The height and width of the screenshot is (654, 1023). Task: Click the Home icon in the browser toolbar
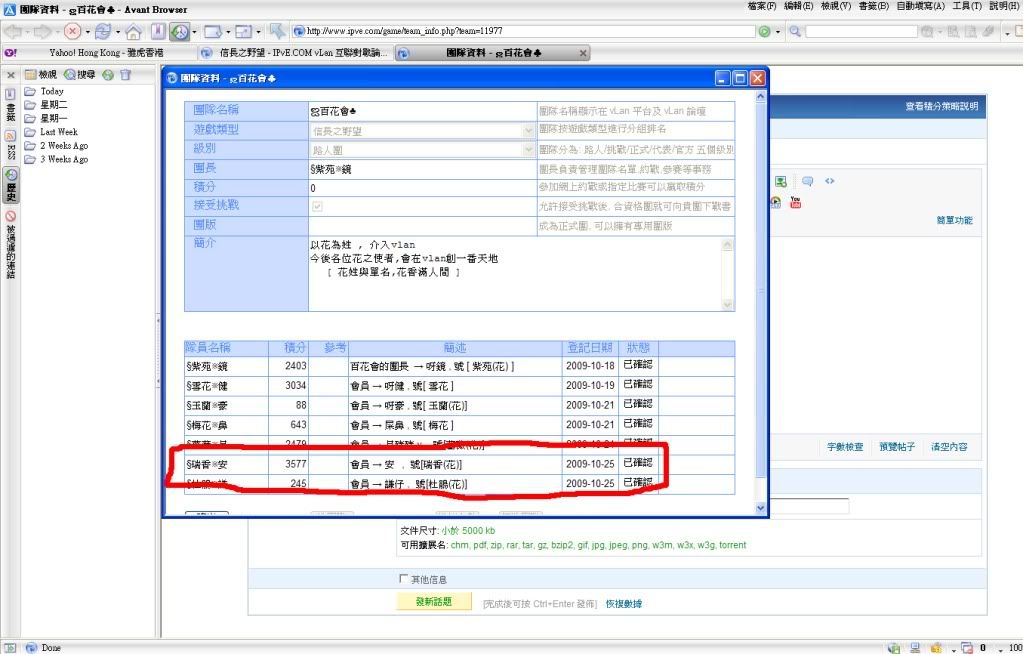[133, 32]
